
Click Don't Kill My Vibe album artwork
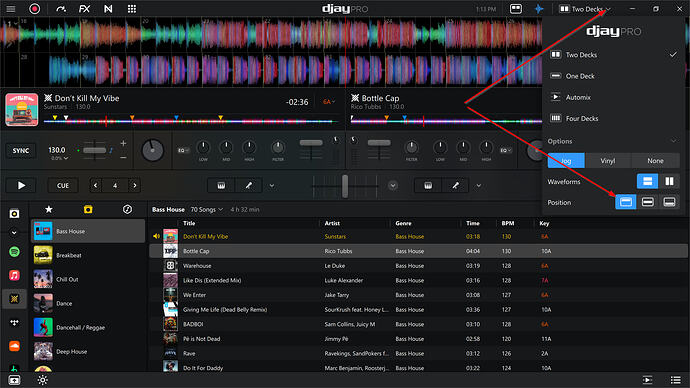pyautogui.click(x=22, y=110)
